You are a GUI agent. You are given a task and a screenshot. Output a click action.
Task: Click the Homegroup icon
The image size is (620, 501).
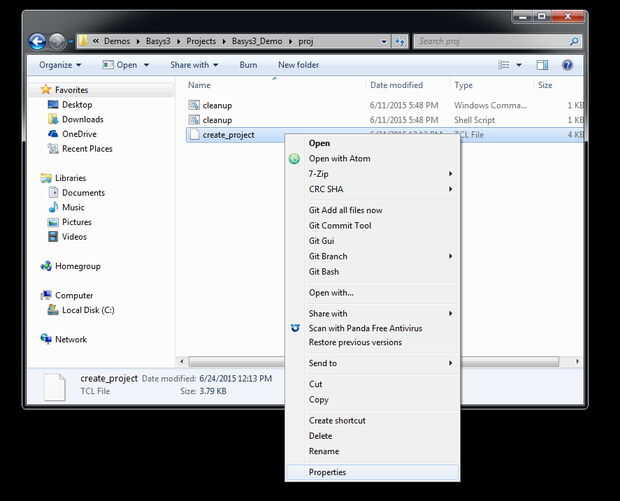pos(46,266)
